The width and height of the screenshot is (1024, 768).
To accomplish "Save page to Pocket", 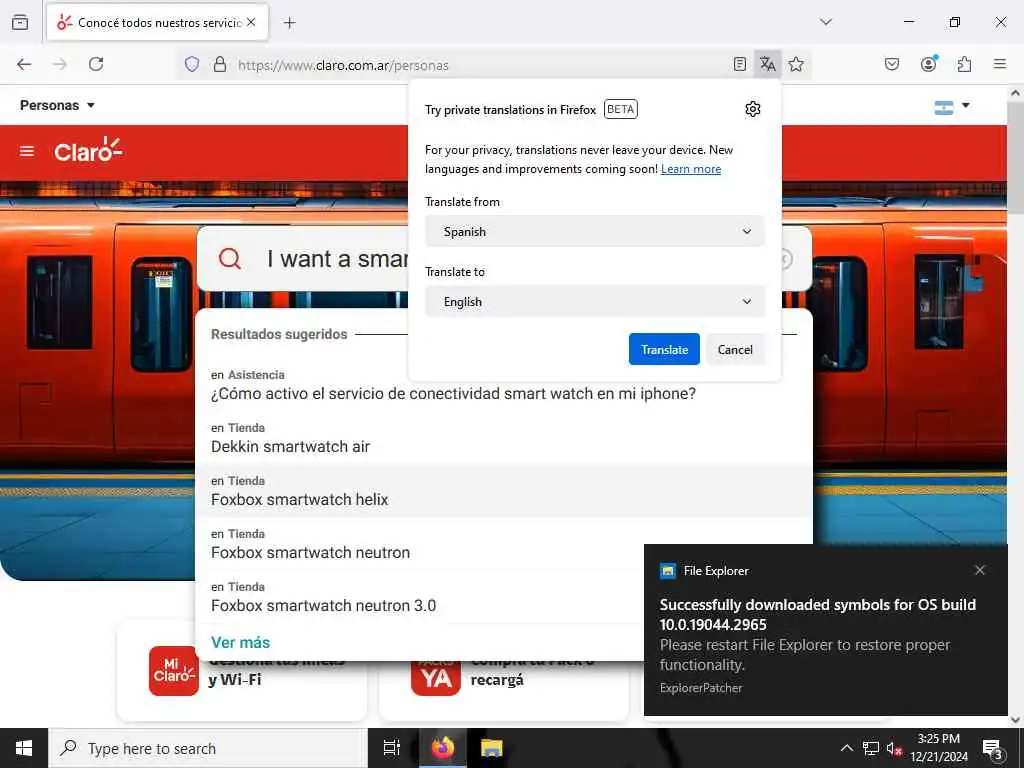I will pyautogui.click(x=891, y=64).
